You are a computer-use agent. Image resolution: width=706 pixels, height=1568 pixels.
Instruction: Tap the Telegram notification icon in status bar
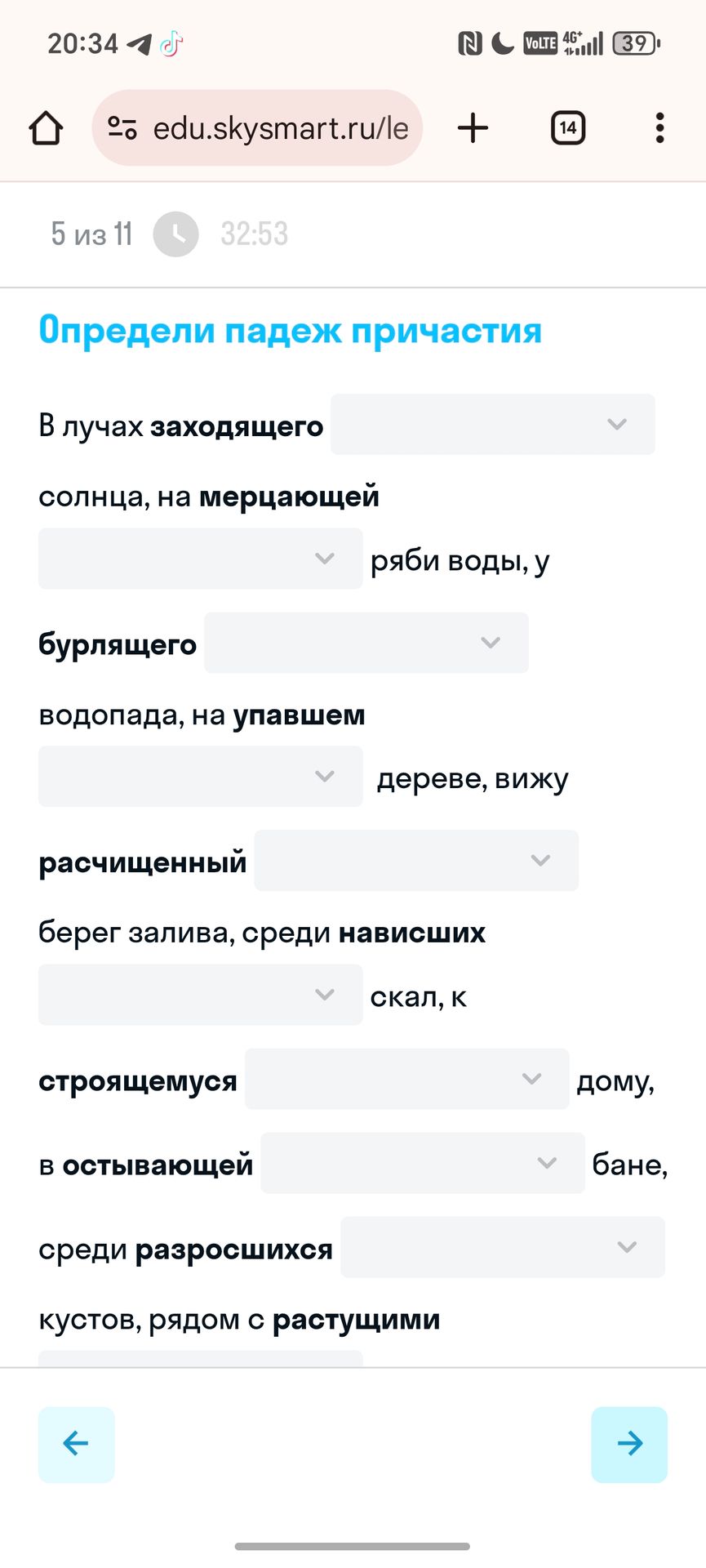pyautogui.click(x=140, y=44)
